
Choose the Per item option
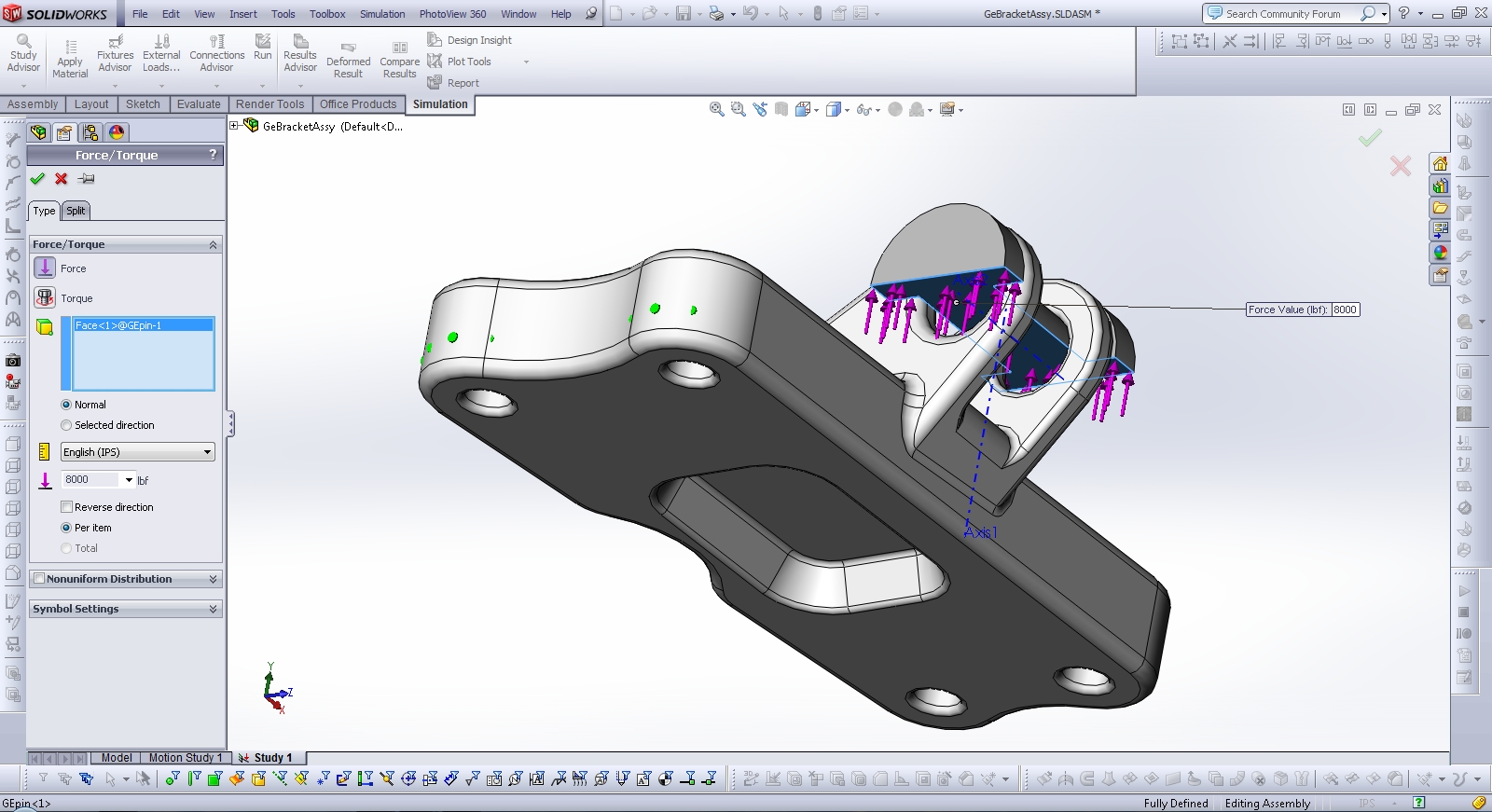click(66, 528)
